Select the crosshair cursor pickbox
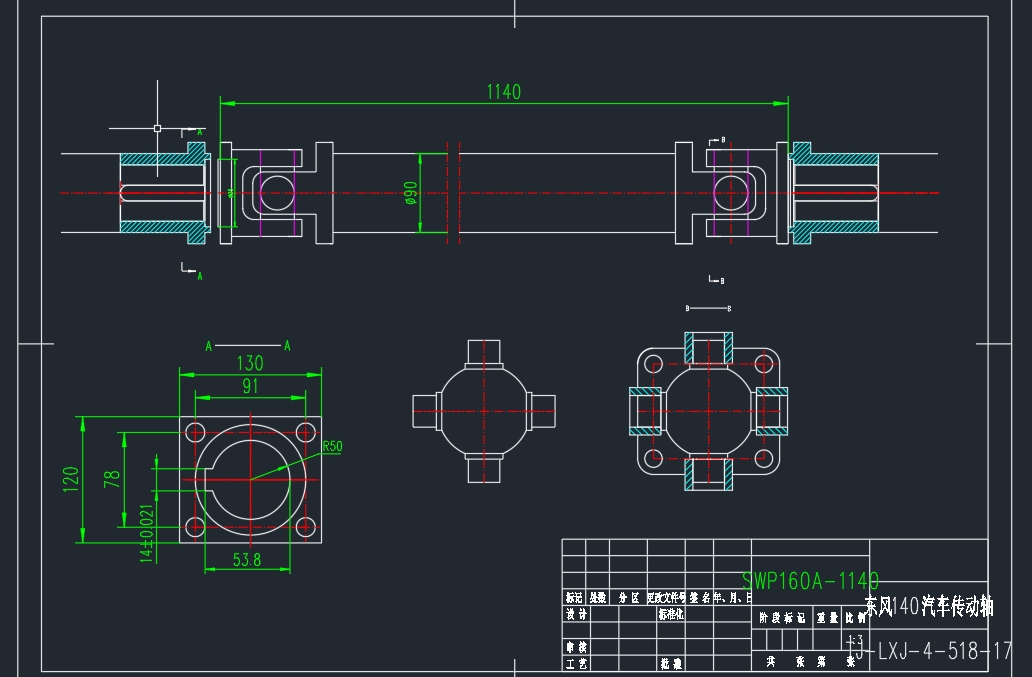This screenshot has width=1032, height=677. (157, 128)
